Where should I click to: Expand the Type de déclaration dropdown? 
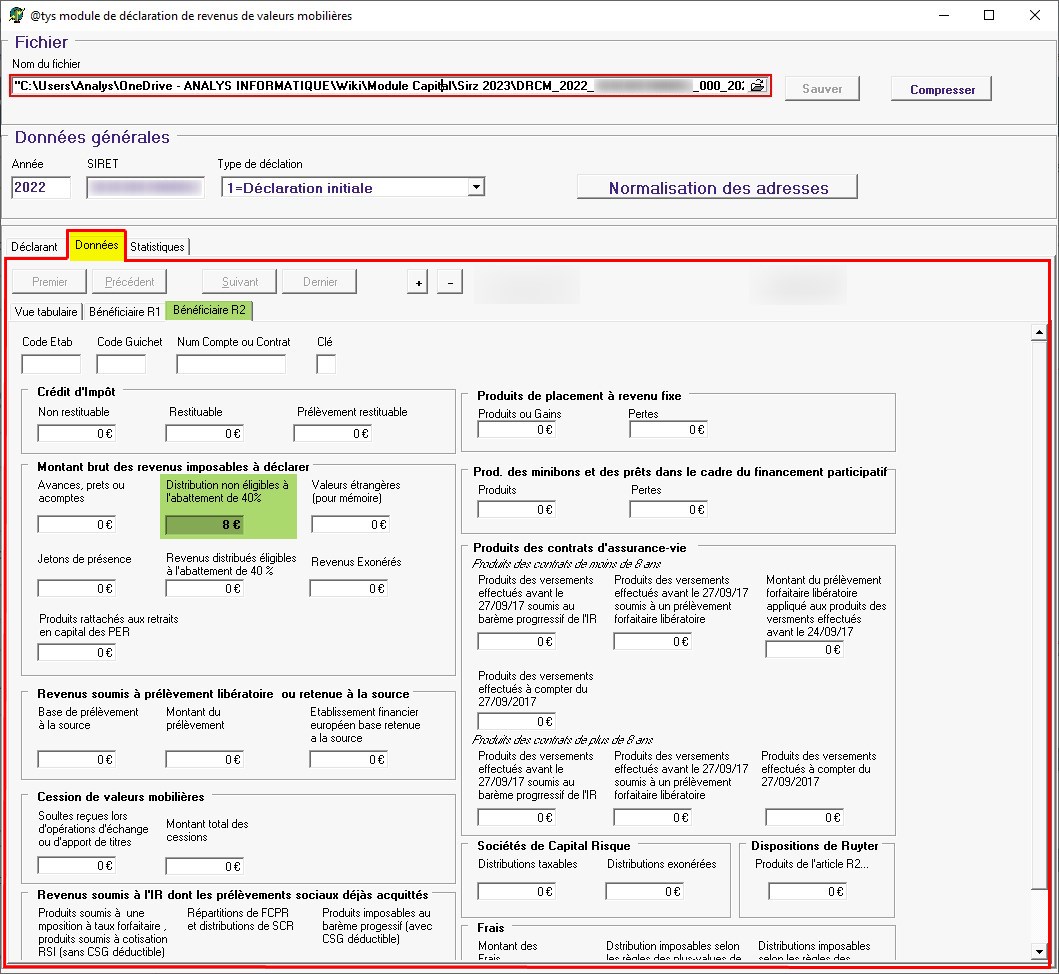pyautogui.click(x=477, y=187)
